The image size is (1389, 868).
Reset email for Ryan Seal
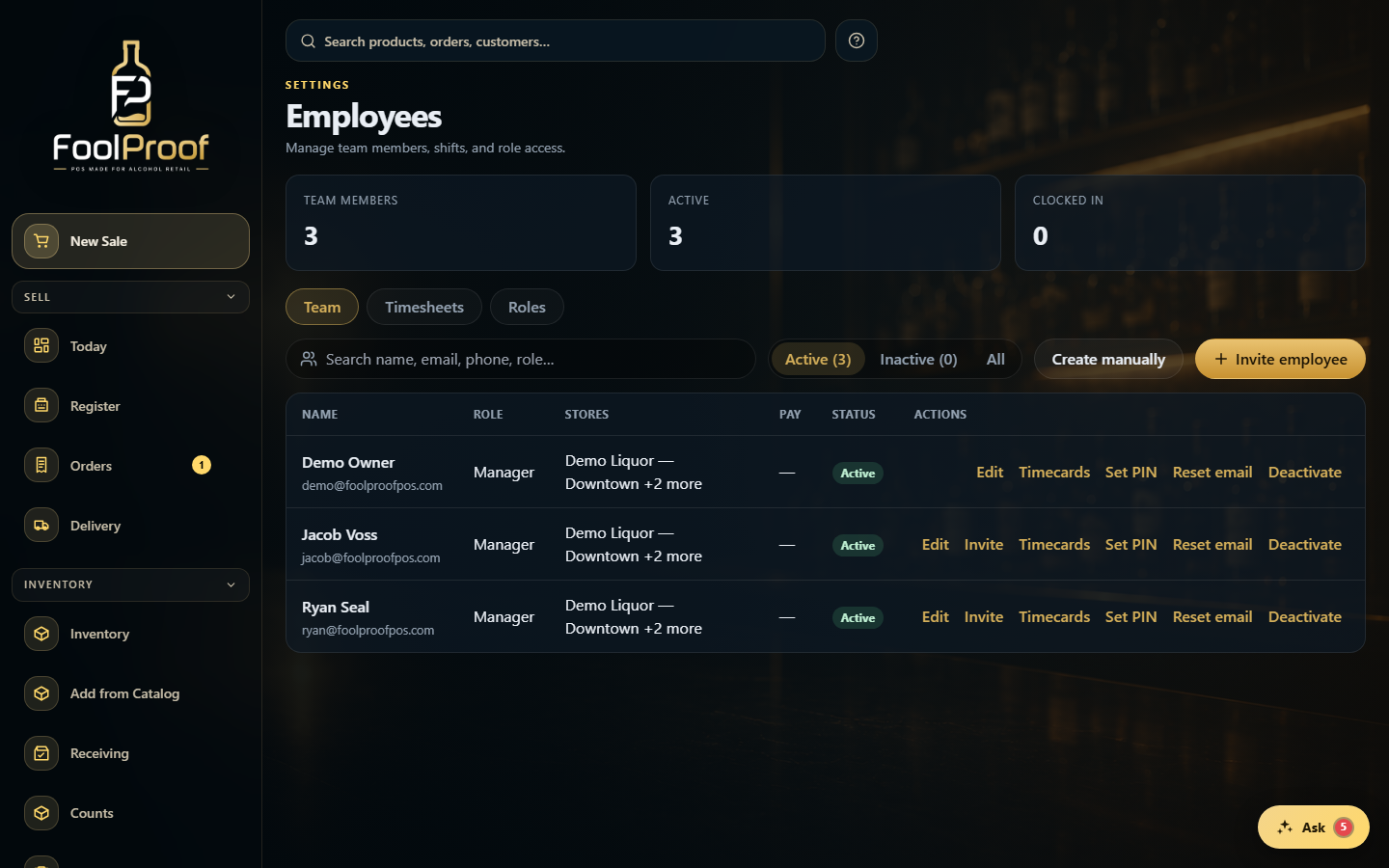(1212, 616)
